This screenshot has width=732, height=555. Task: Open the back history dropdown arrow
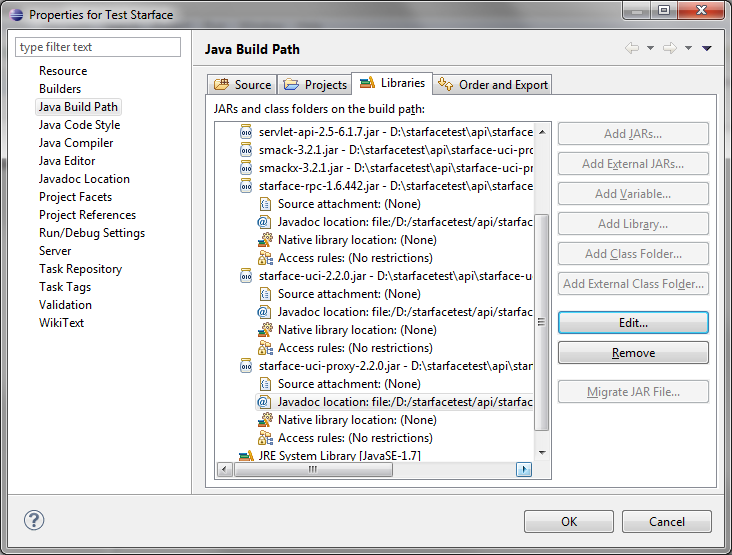pyautogui.click(x=650, y=48)
